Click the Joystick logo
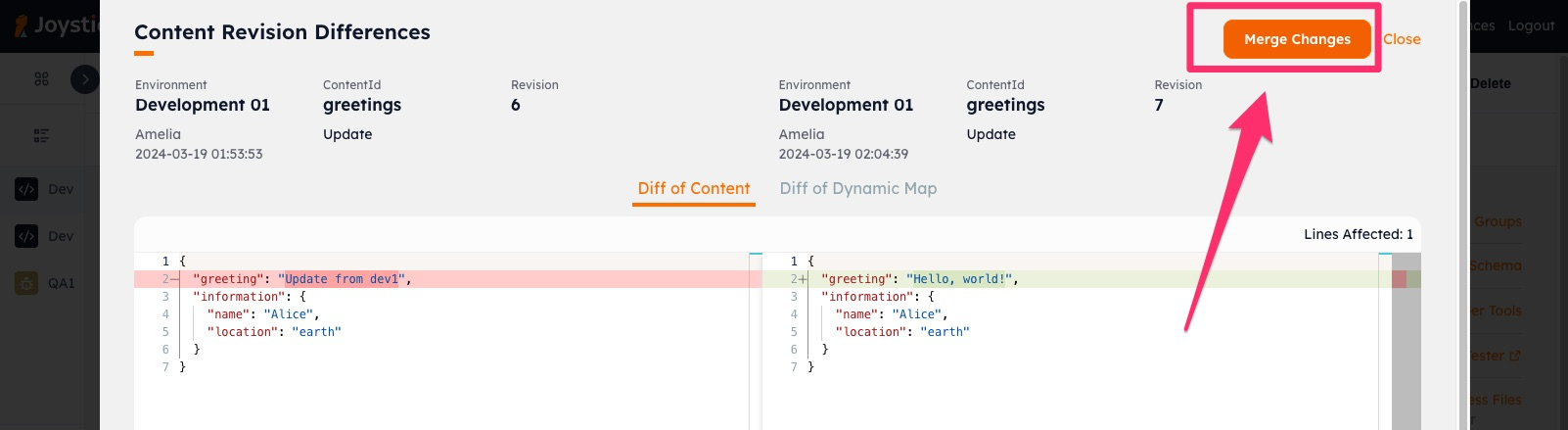This screenshot has width=1568, height=430. click(57, 25)
